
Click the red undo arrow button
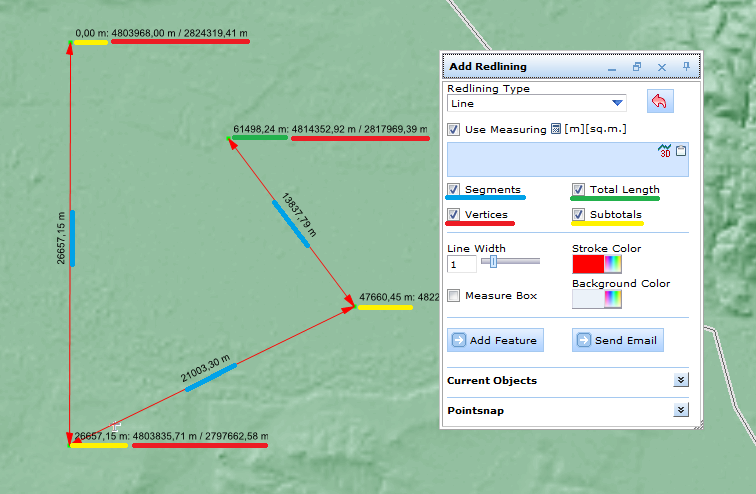coord(660,101)
